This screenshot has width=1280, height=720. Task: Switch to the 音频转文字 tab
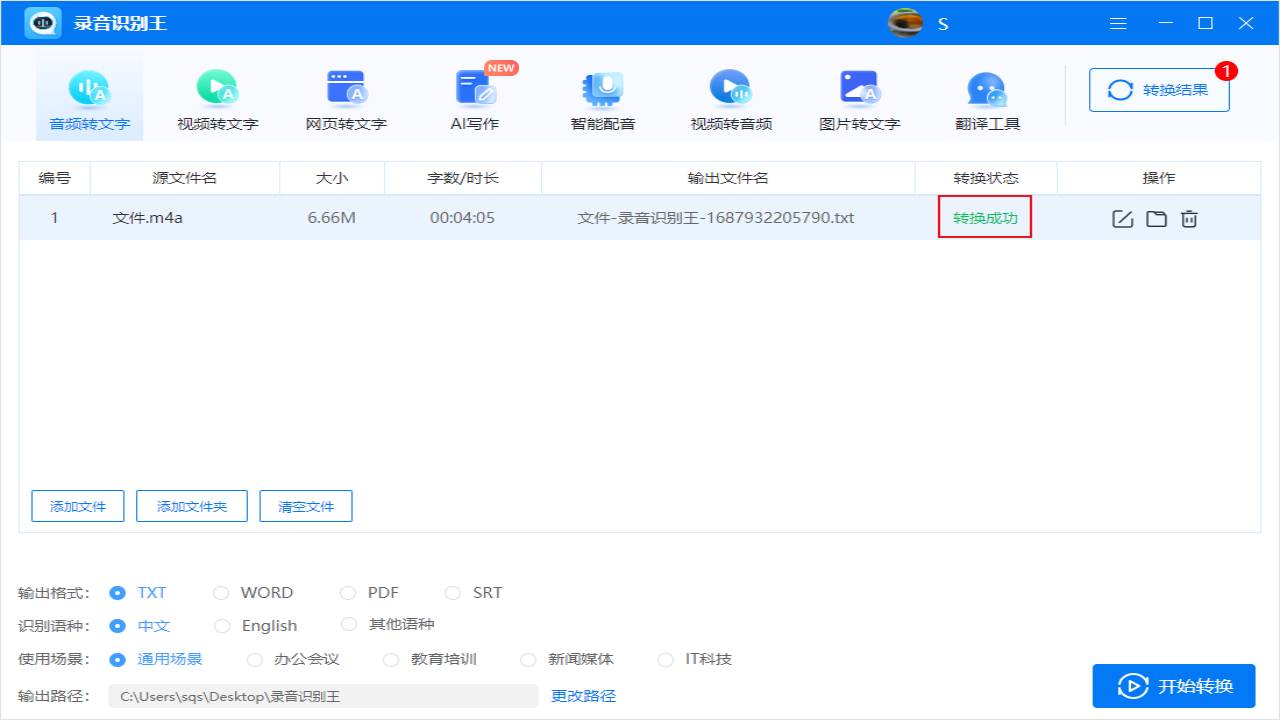point(89,95)
